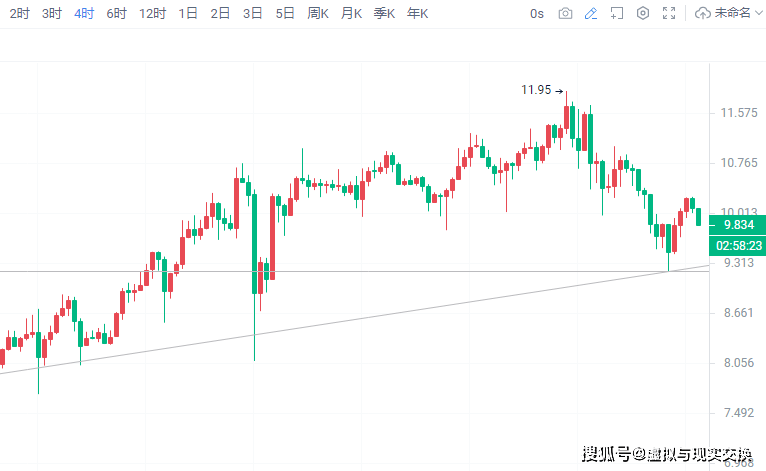
Task: Click the 9.834 current price label
Action: [x=737, y=225]
